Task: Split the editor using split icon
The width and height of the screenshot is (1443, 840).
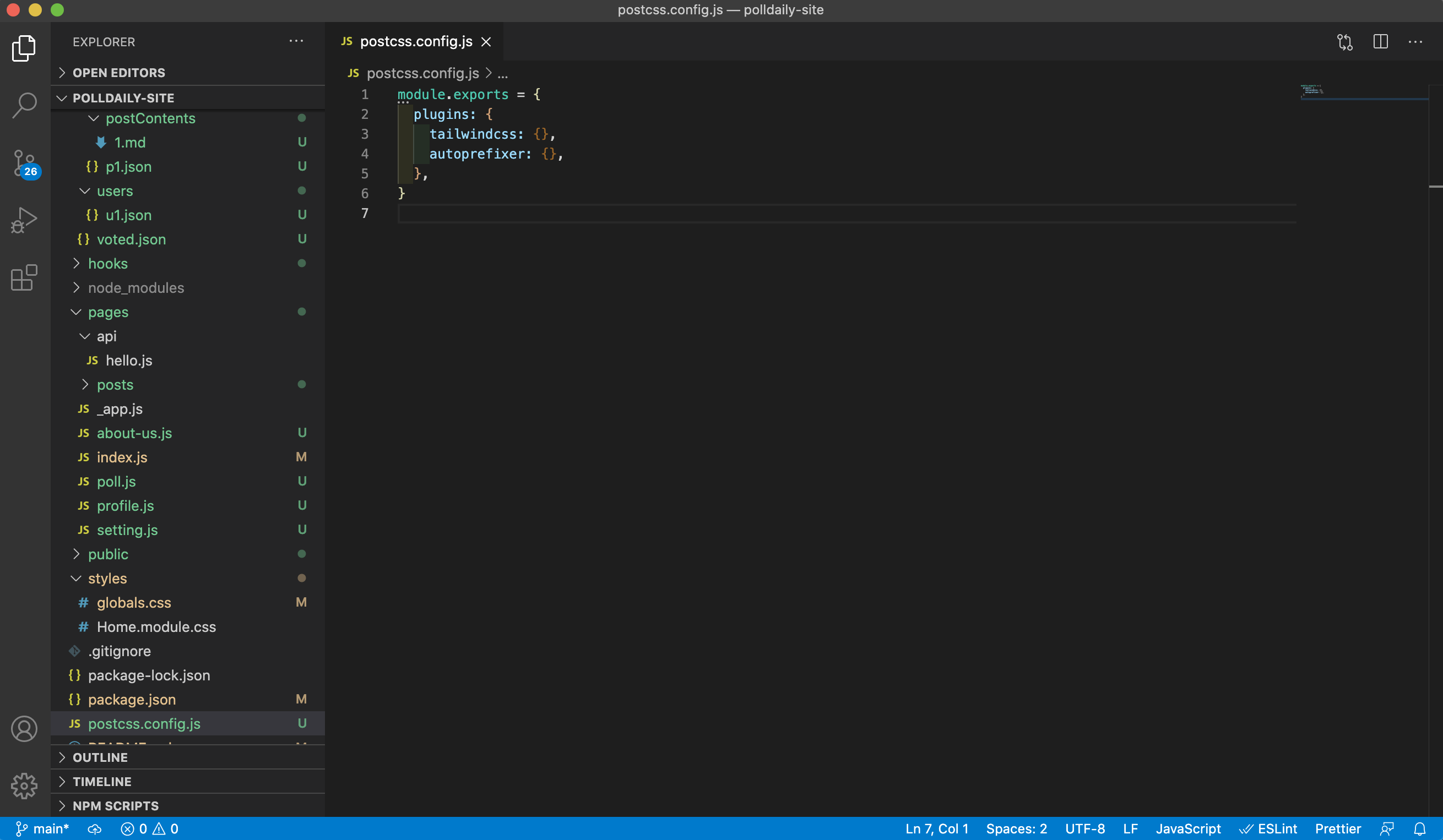Action: click(x=1381, y=41)
